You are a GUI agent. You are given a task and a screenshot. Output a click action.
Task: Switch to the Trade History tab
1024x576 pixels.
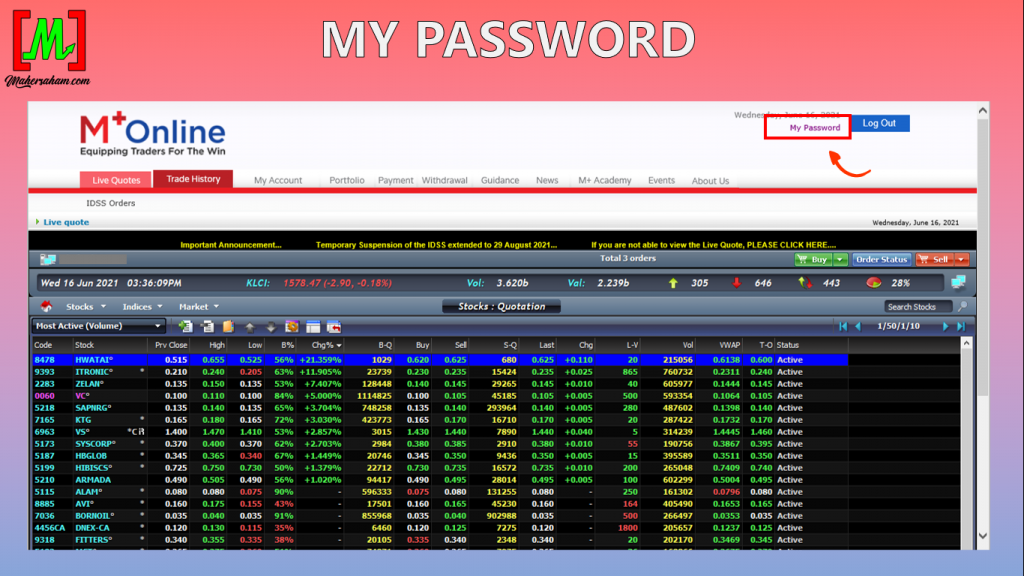pos(193,179)
